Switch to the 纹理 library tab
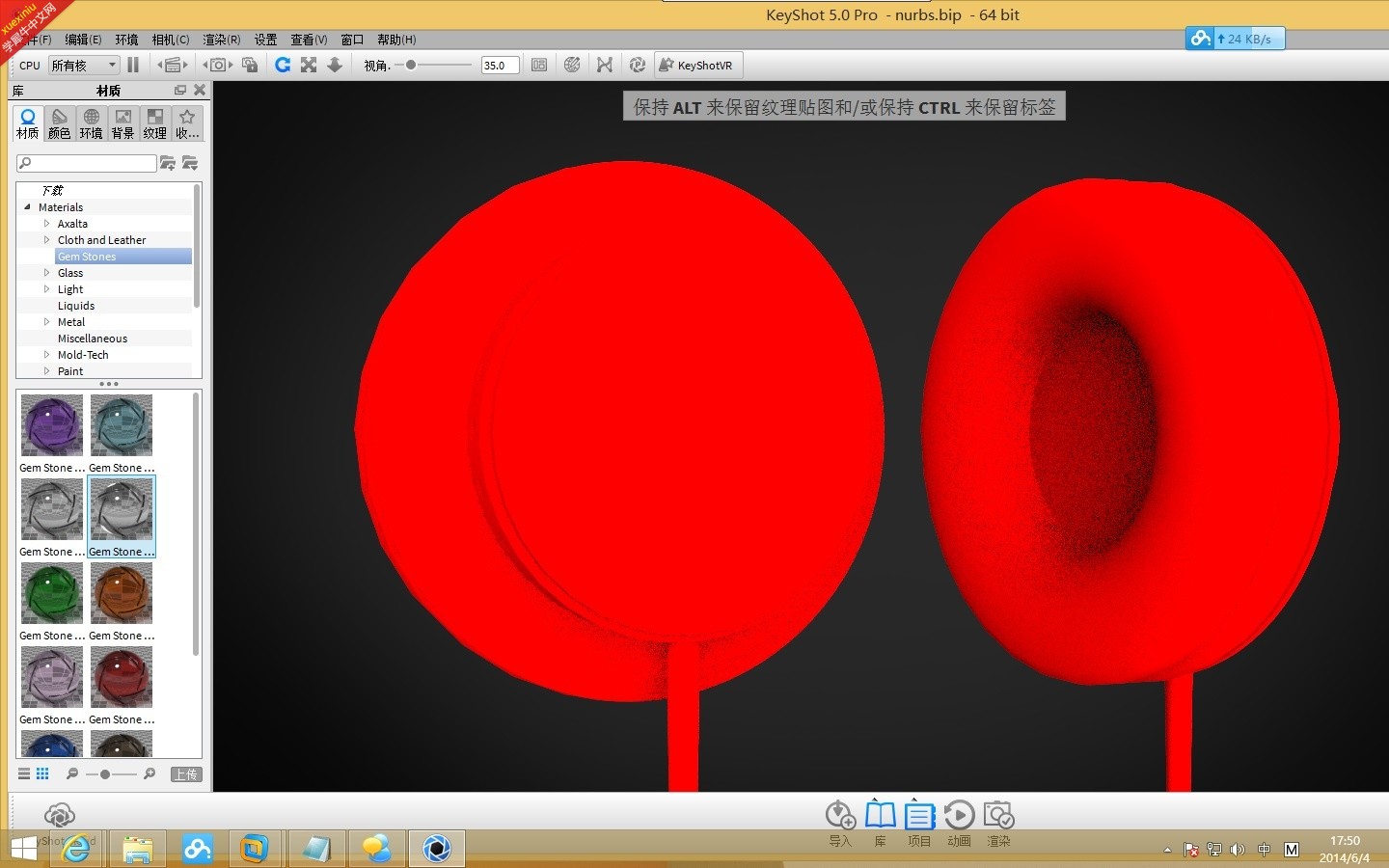The image size is (1389, 868). 154,123
